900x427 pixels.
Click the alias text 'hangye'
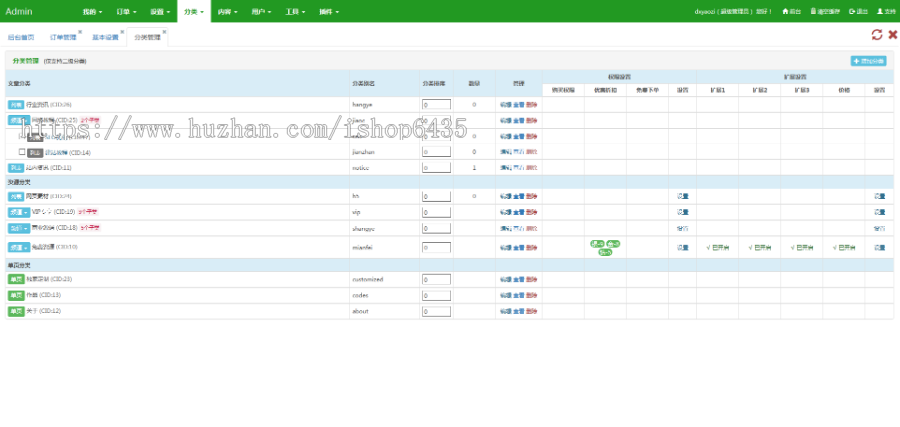pyautogui.click(x=362, y=105)
